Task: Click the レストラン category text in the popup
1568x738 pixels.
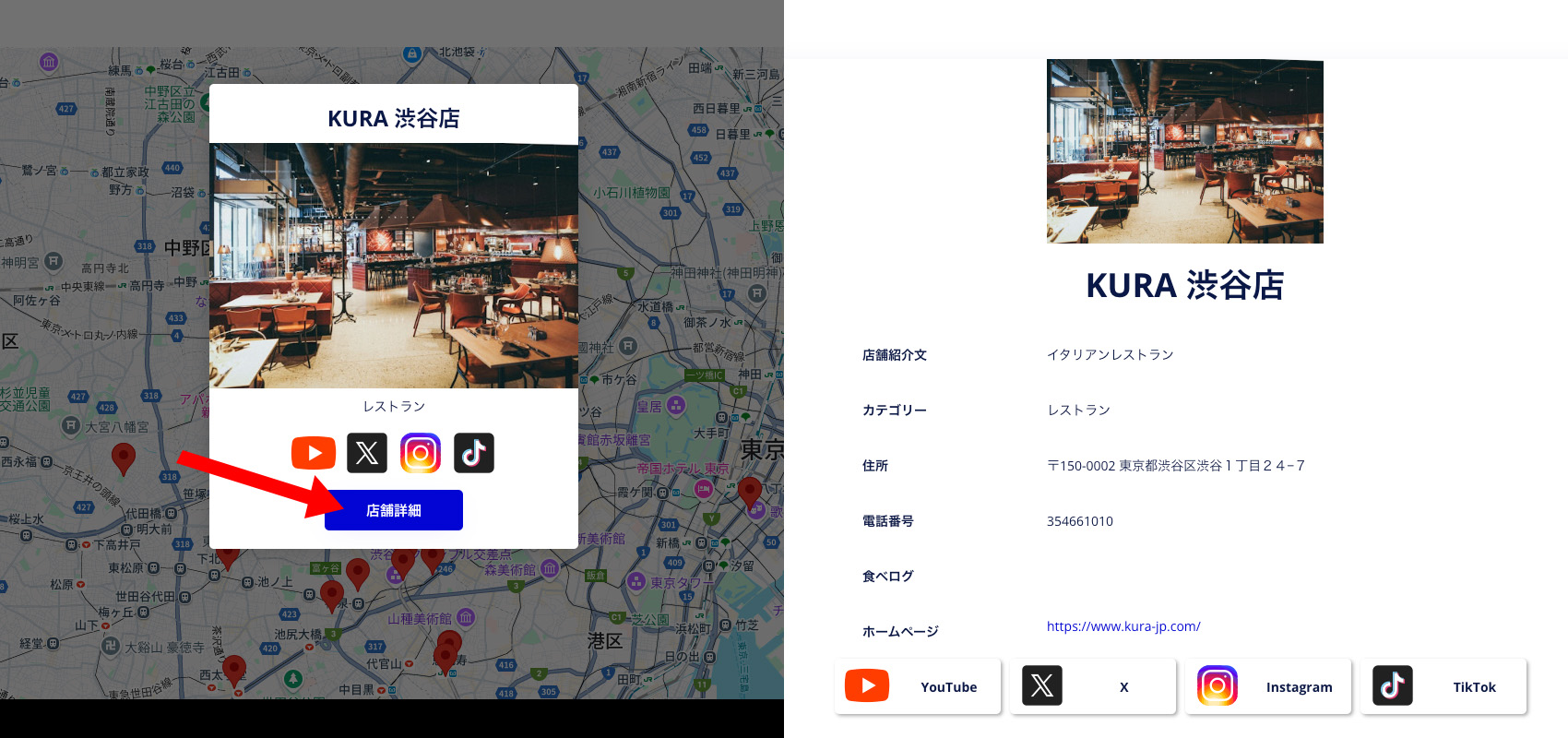Action: tap(394, 407)
